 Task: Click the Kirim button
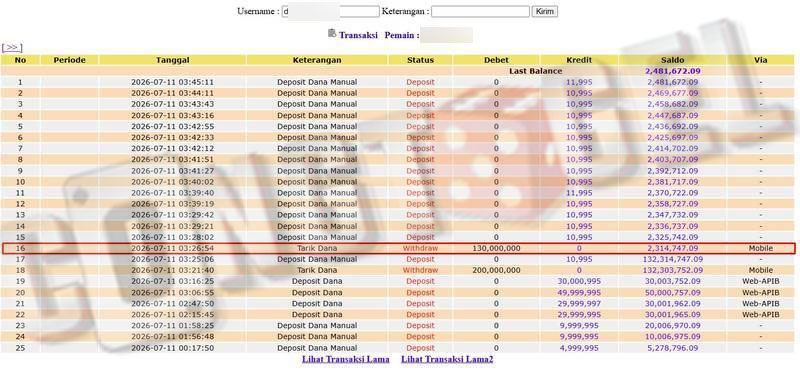click(x=545, y=11)
